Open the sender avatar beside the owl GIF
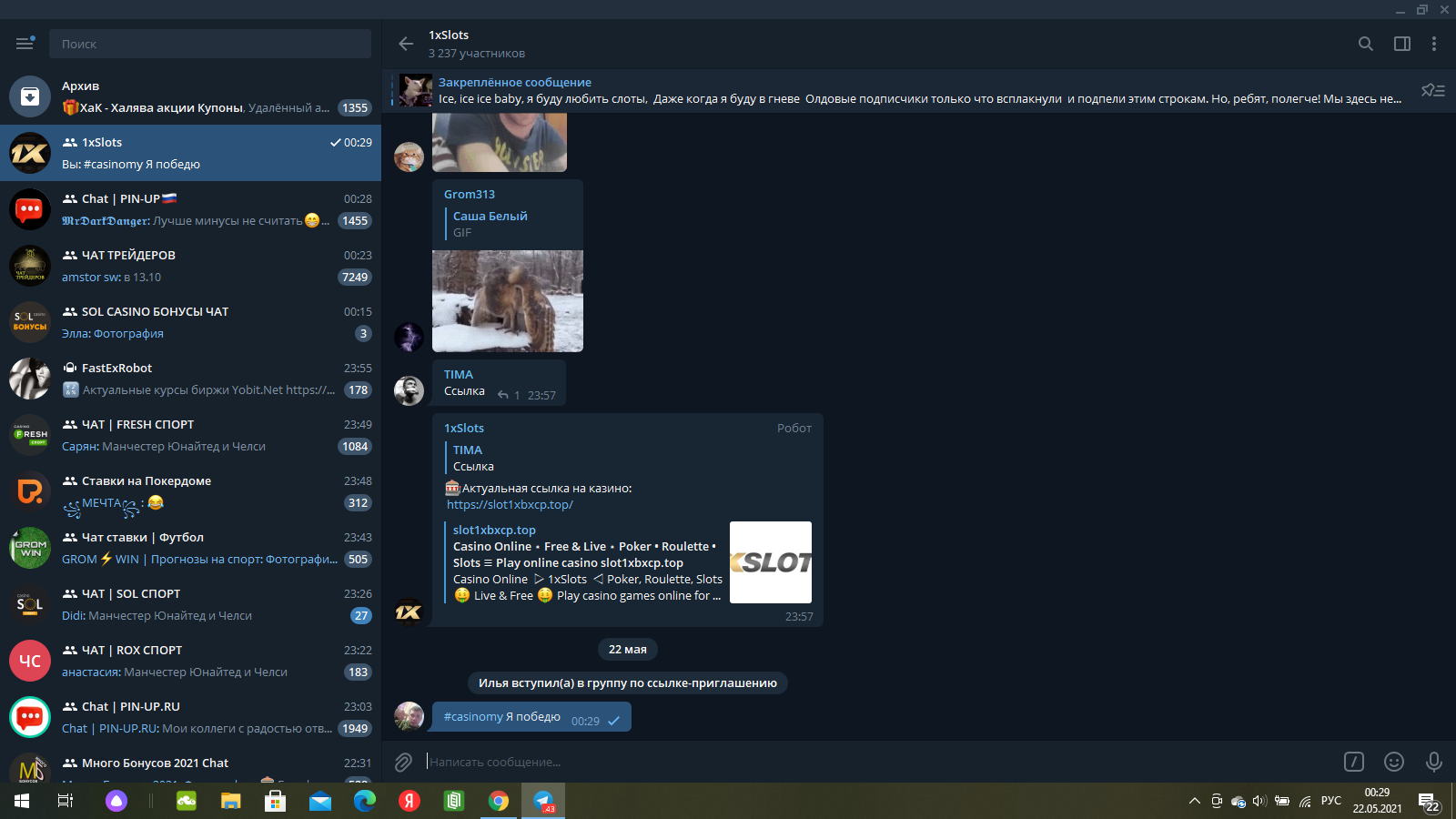The height and width of the screenshot is (819, 1456). 409,337
